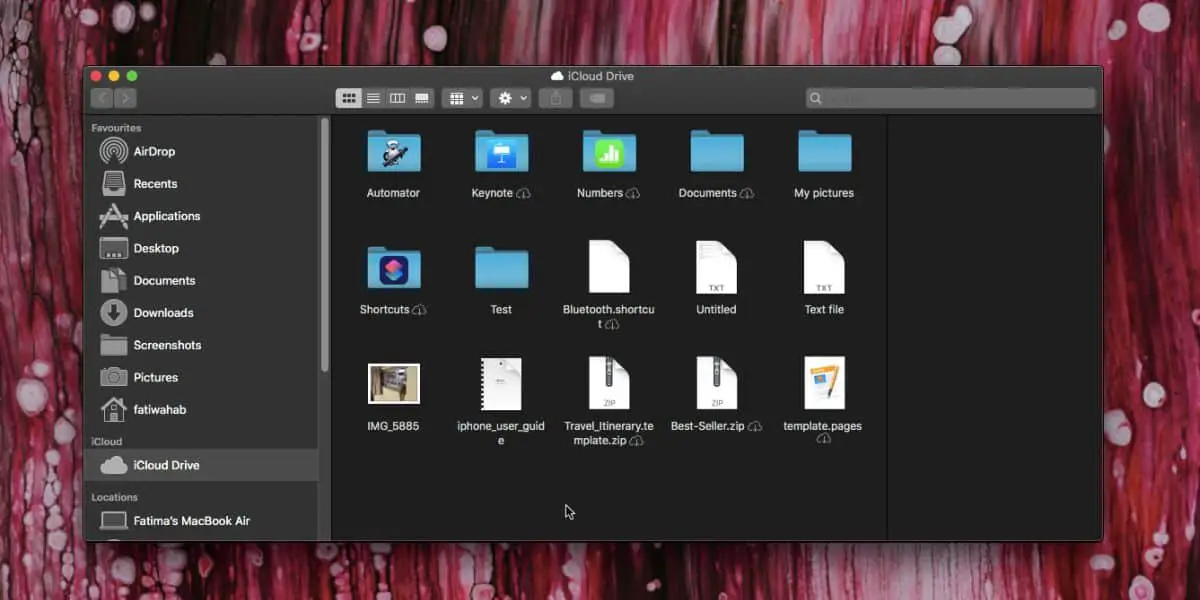Switch to list view in toolbar

373,98
